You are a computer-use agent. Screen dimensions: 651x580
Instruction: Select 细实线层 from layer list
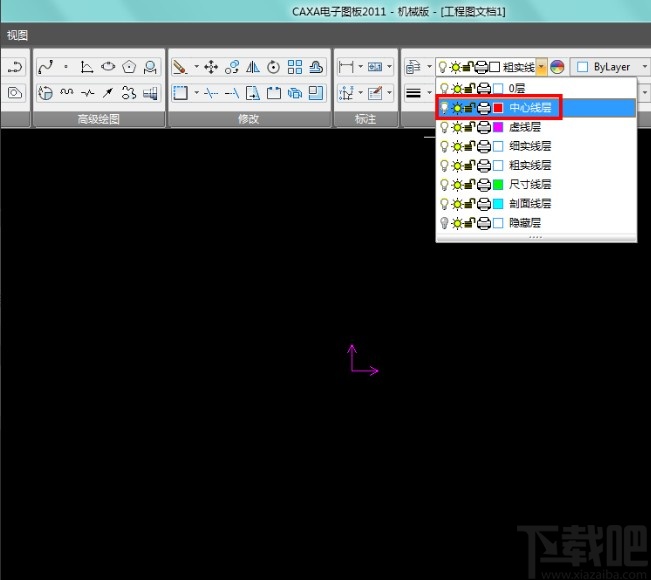coord(536,146)
